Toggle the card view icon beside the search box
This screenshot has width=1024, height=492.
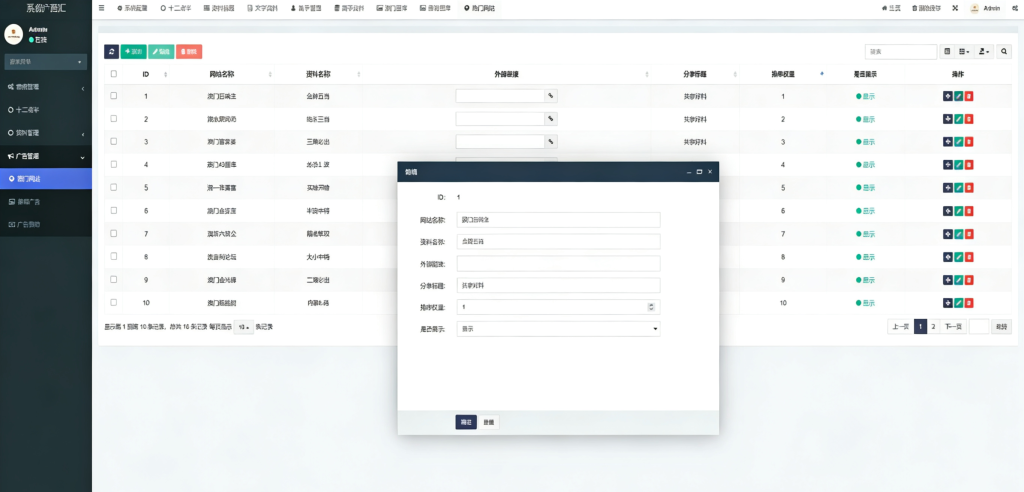948,52
